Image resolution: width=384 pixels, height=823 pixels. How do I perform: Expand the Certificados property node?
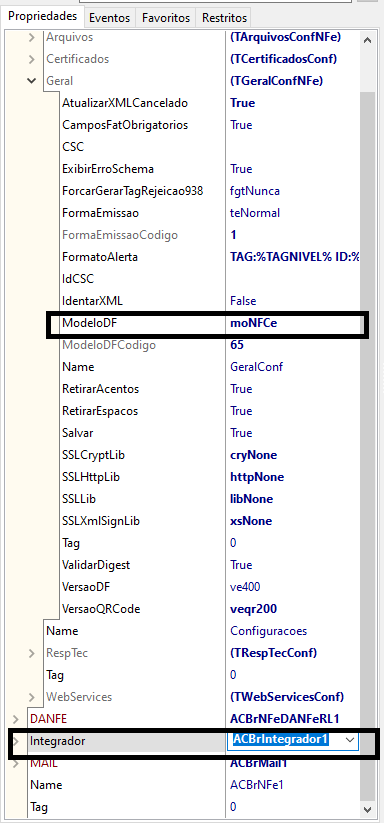coord(32,59)
